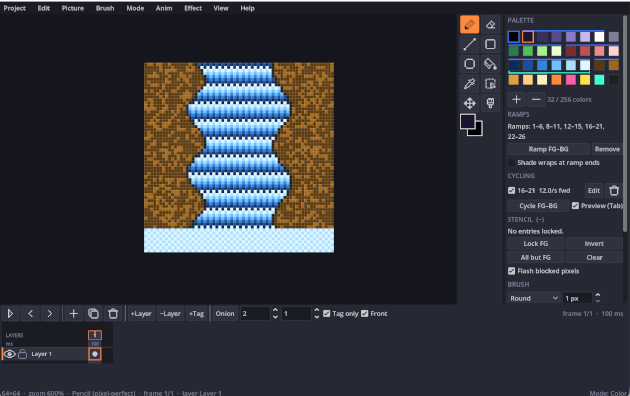Start animation playback

10,314
